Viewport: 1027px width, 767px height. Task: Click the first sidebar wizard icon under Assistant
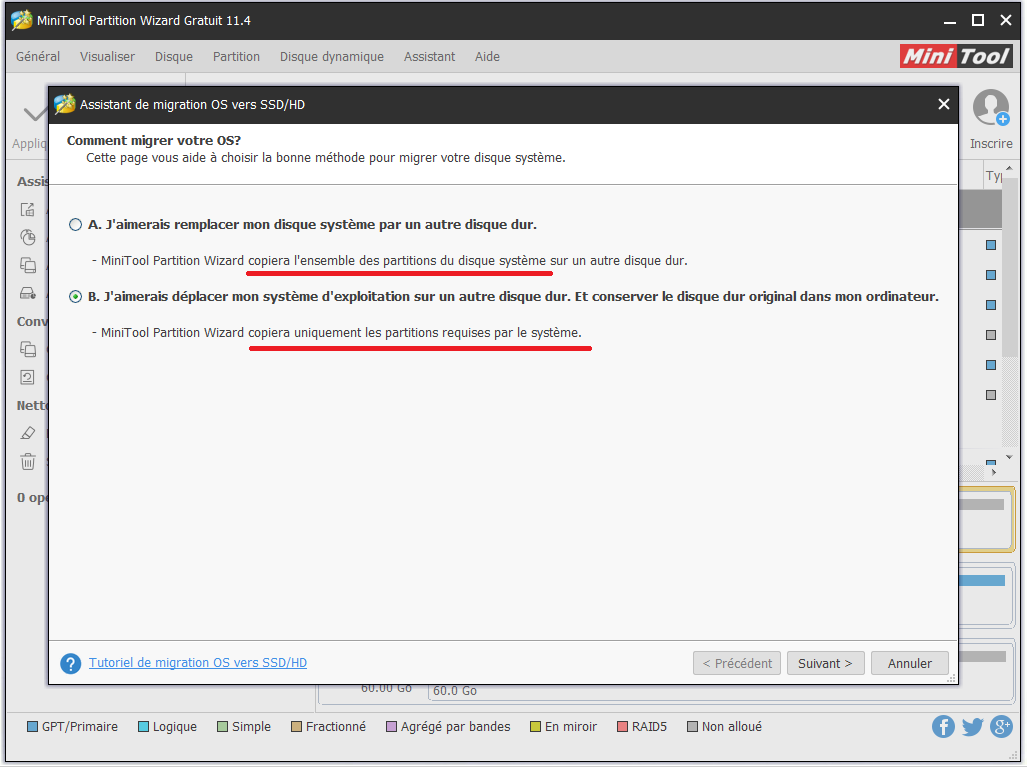point(28,210)
